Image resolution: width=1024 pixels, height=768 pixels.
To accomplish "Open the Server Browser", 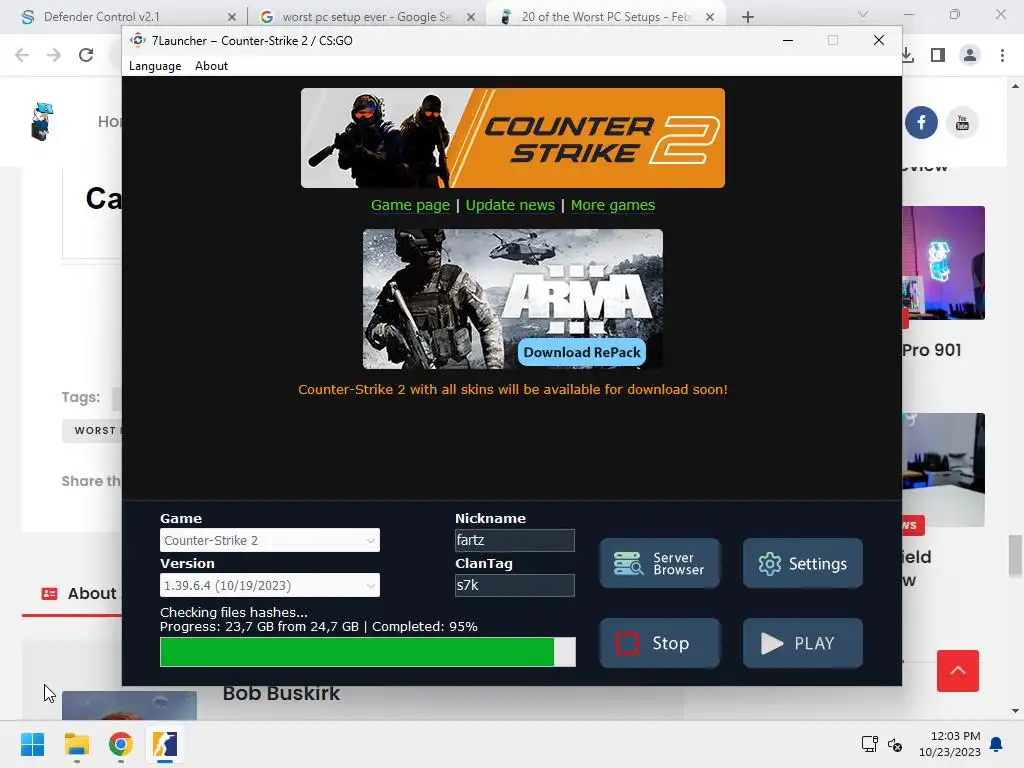I will tap(660, 564).
